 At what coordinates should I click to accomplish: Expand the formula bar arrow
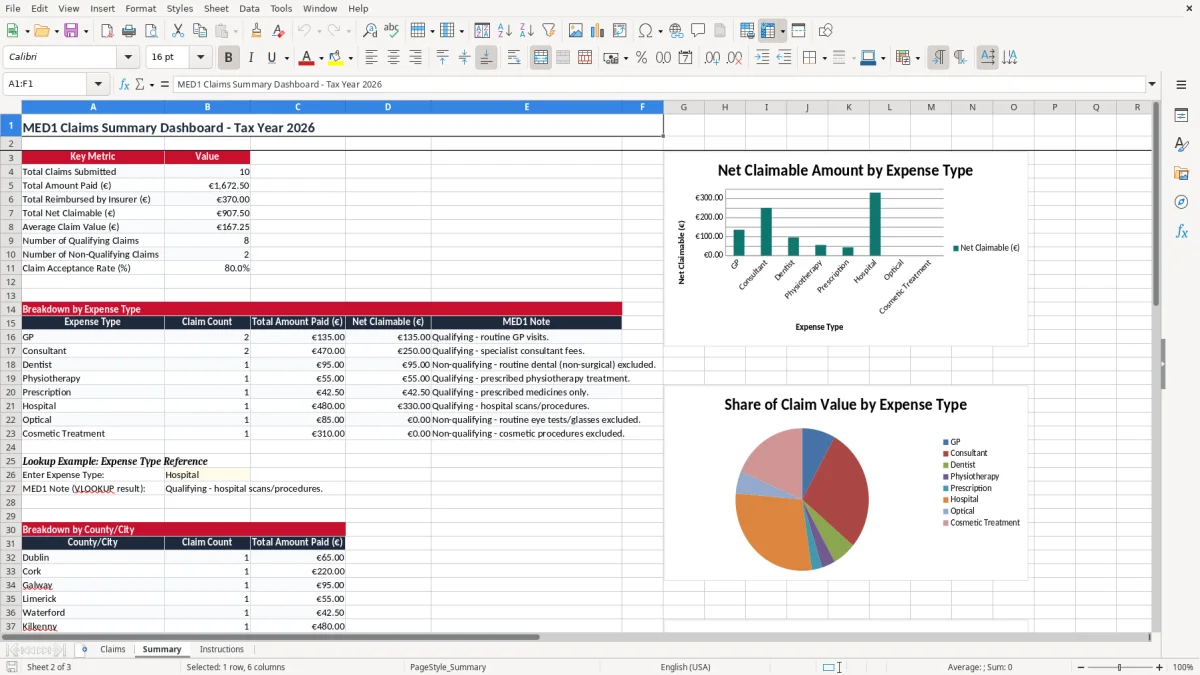pos(1152,85)
